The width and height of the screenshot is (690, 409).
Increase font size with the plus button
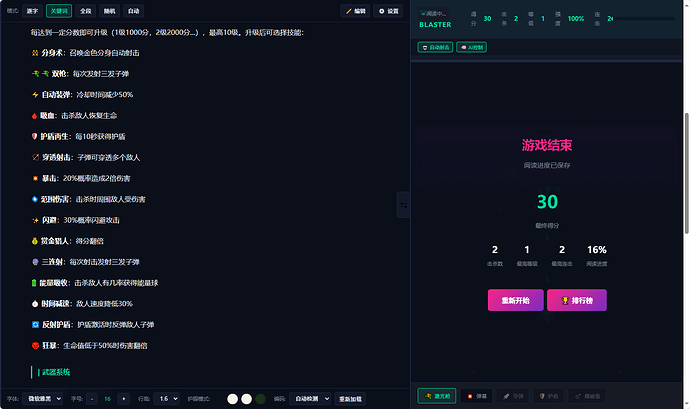pyautogui.click(x=124, y=399)
